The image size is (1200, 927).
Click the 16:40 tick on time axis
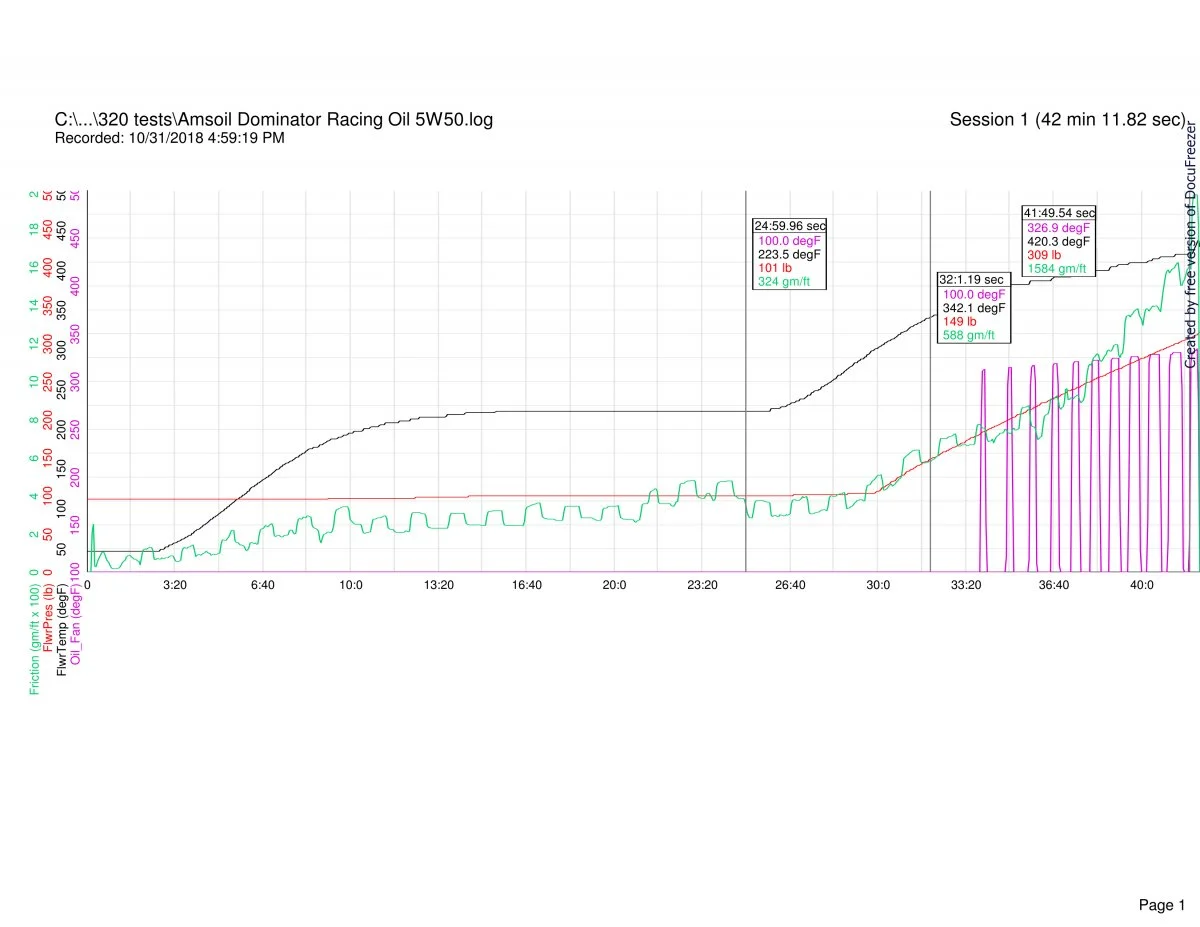526,585
